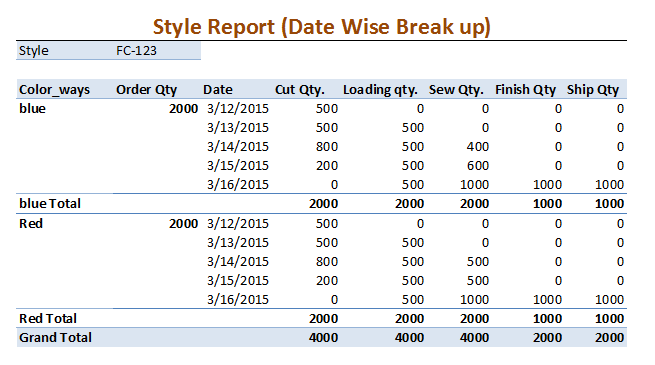Click the 'blue Total' row label
This screenshot has width=655, height=365.
(50, 203)
